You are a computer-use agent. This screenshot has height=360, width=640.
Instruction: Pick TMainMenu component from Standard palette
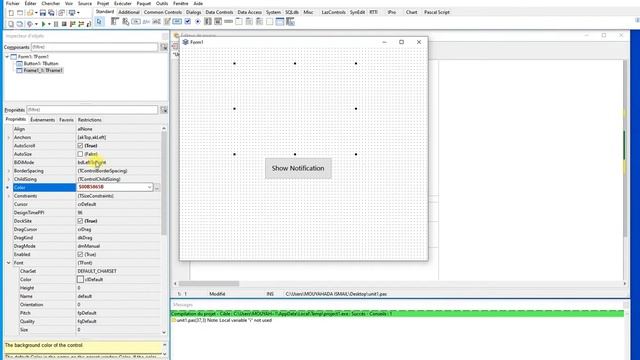[115, 22]
